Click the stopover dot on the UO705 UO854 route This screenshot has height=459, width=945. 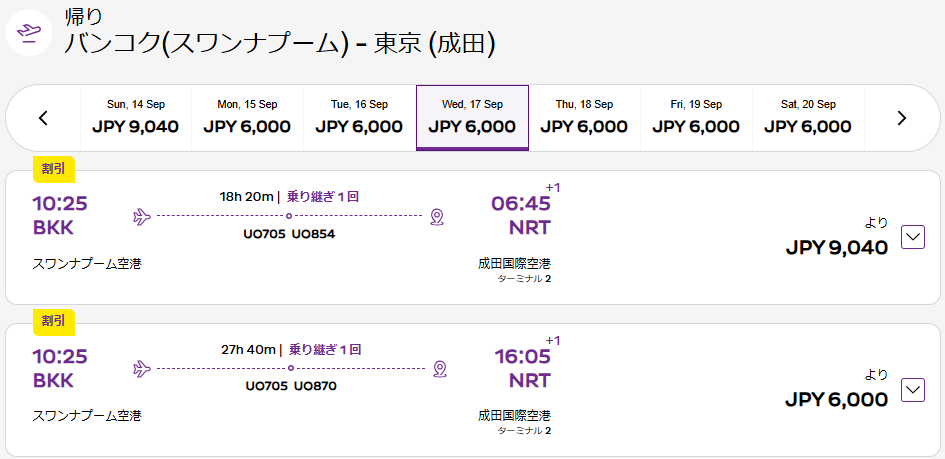(x=289, y=216)
